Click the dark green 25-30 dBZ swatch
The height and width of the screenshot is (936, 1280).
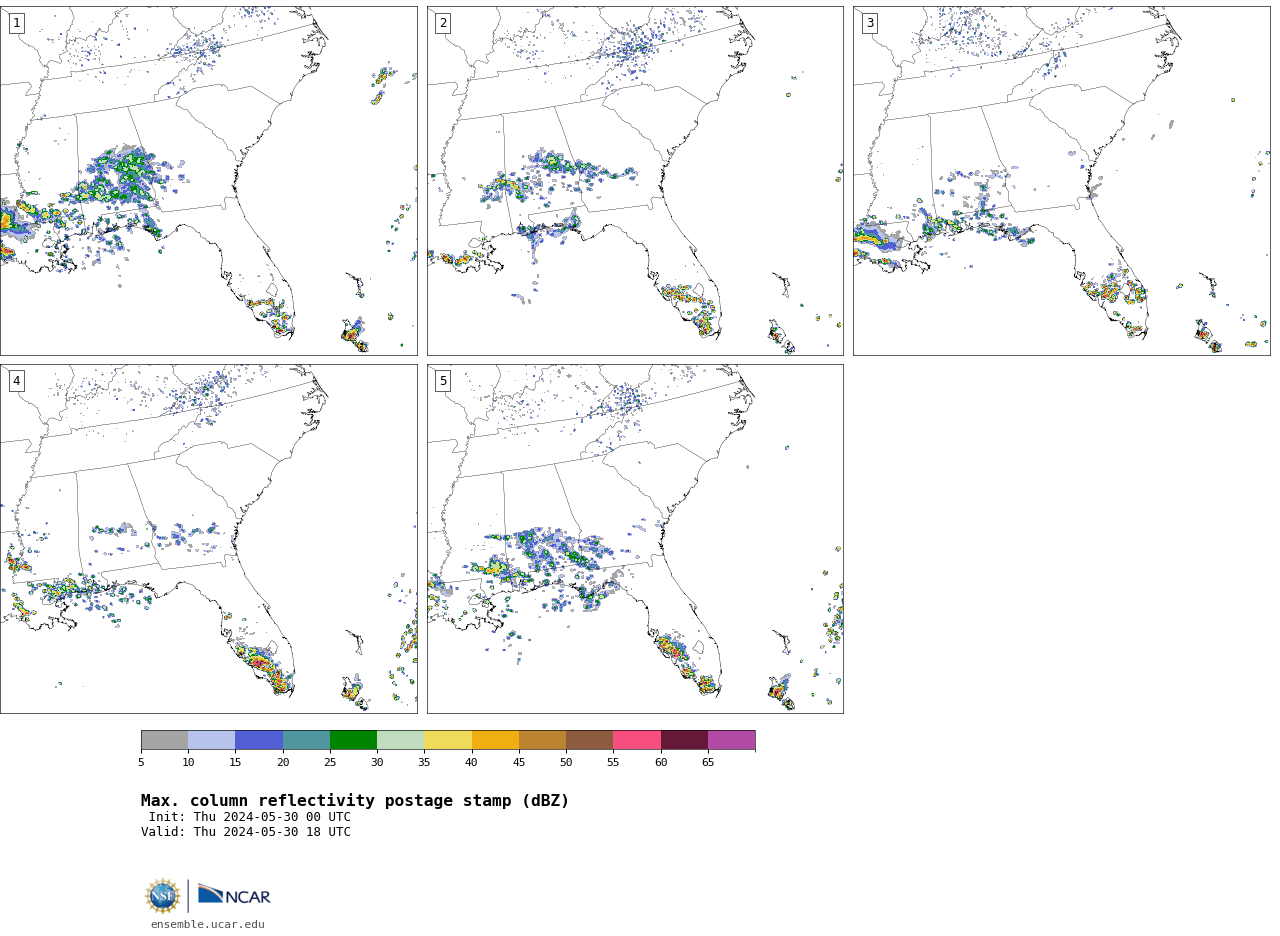coord(353,740)
